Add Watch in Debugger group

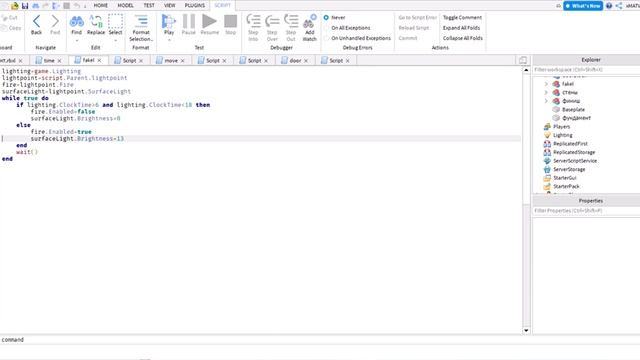pyautogui.click(x=309, y=28)
